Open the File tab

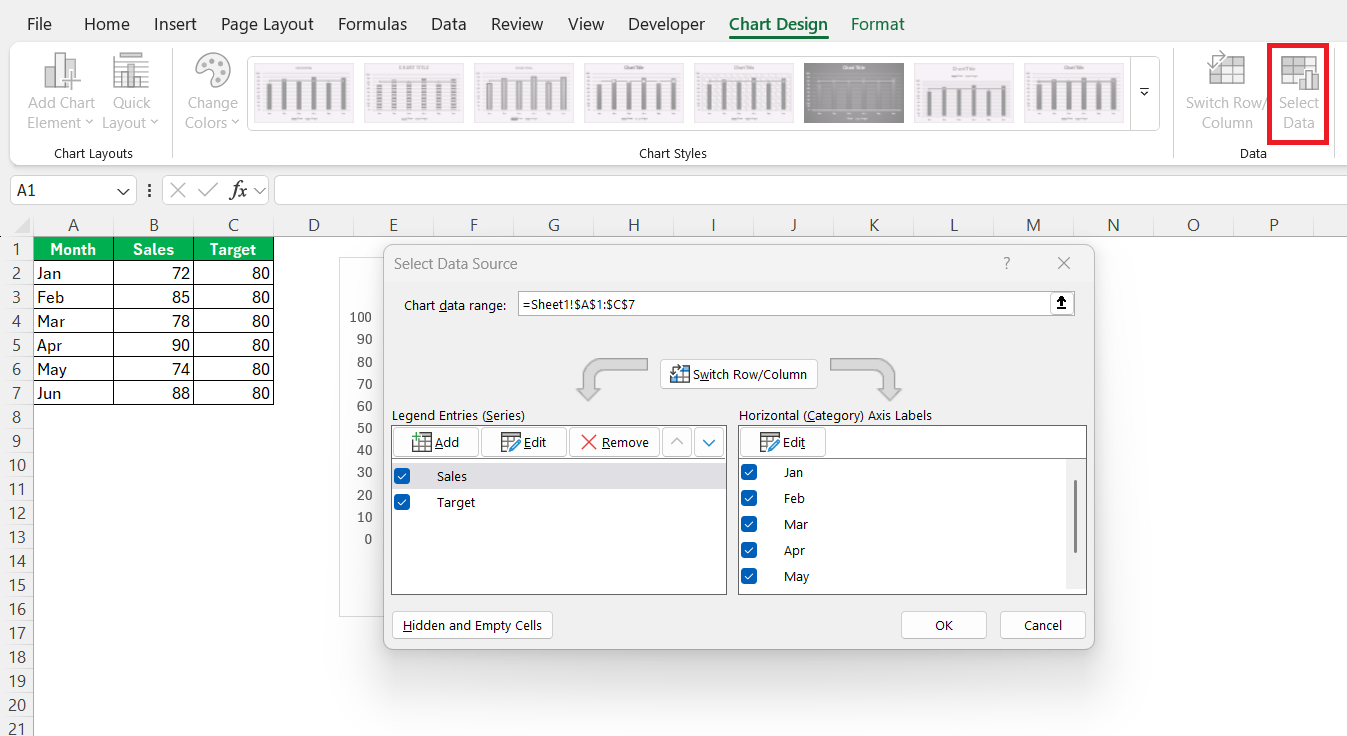pyautogui.click(x=40, y=24)
